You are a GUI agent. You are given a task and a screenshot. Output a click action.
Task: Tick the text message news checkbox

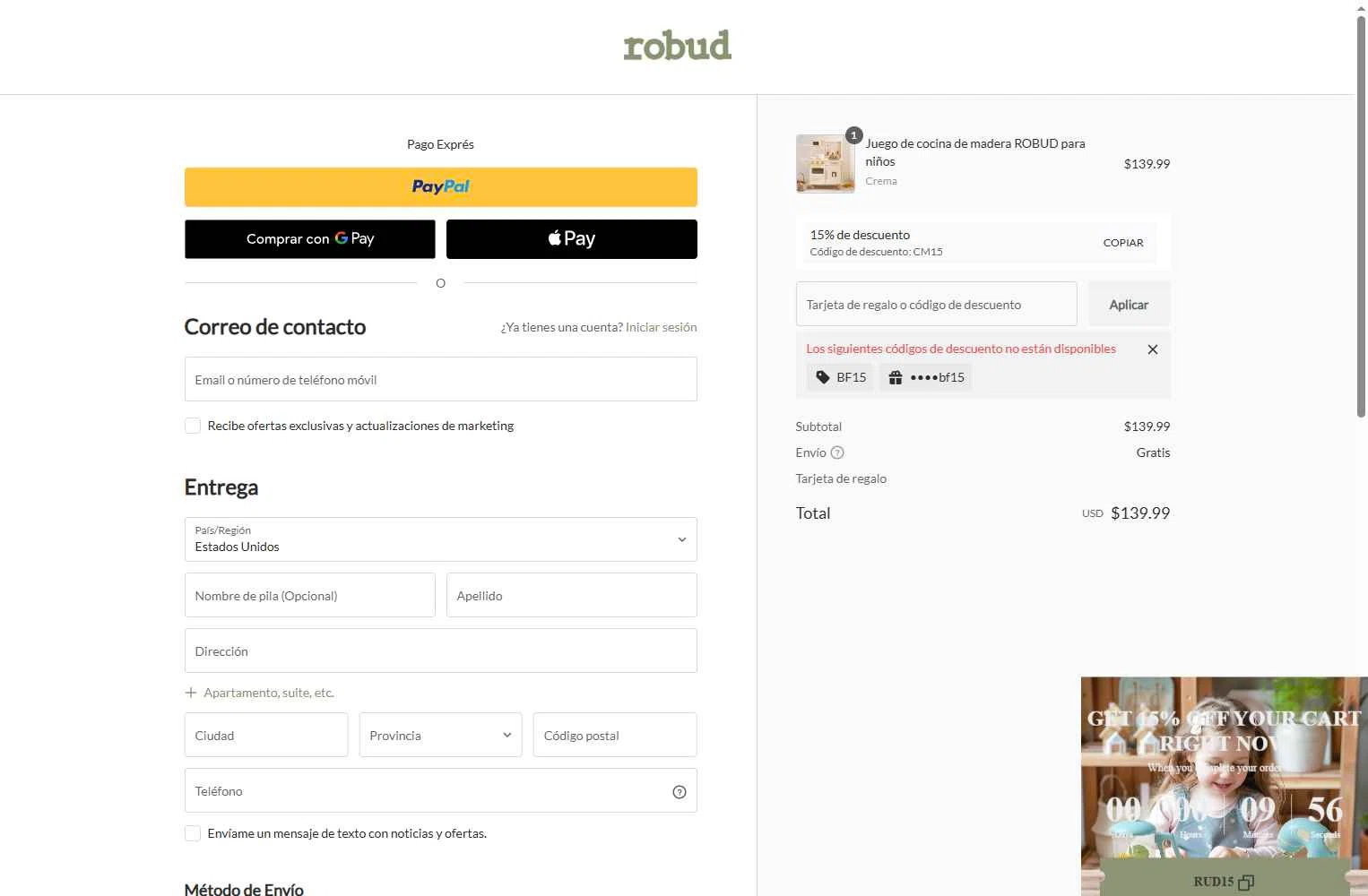pyautogui.click(x=193, y=833)
